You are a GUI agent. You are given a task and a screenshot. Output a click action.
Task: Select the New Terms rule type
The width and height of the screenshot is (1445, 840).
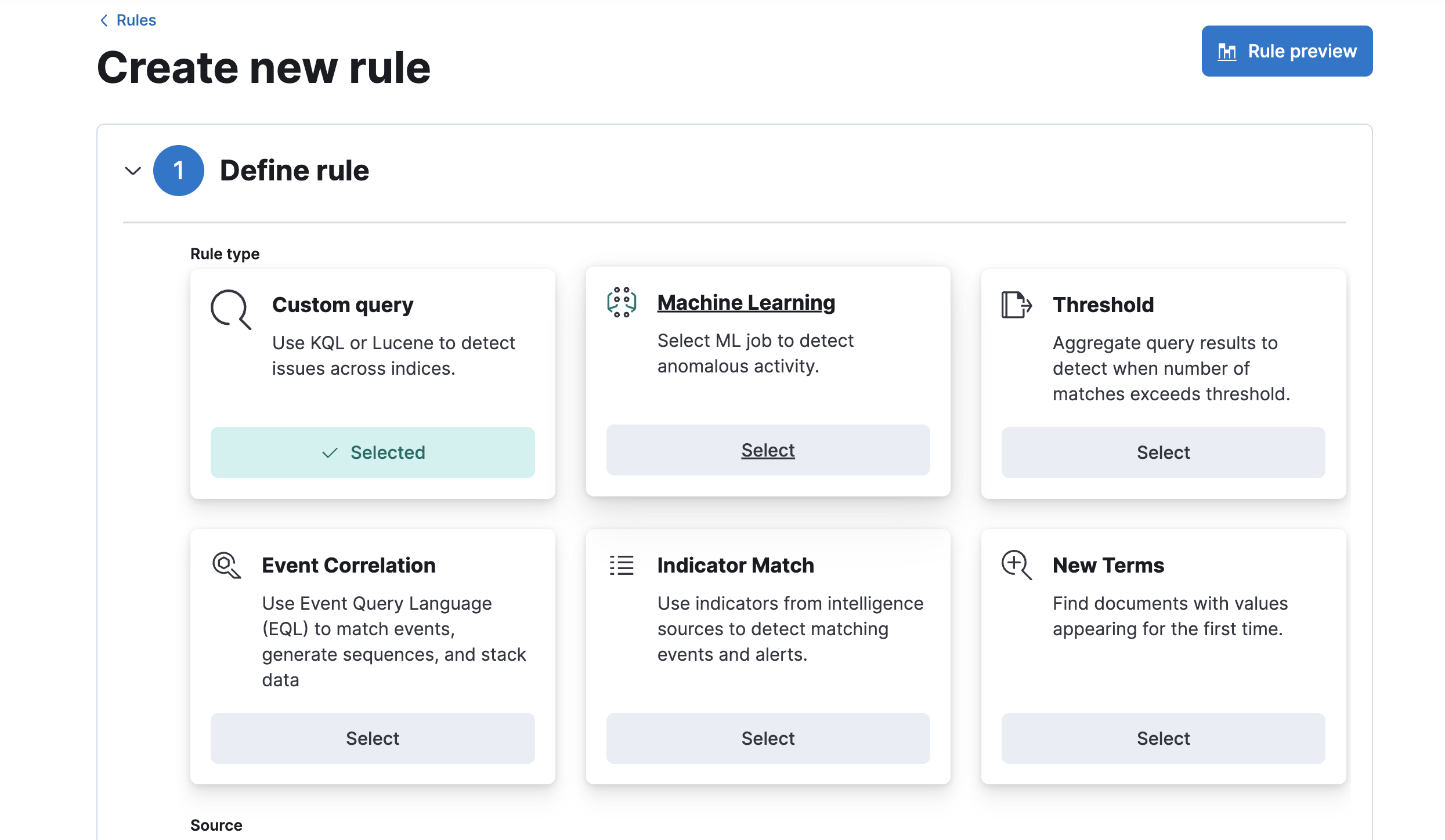1162,738
